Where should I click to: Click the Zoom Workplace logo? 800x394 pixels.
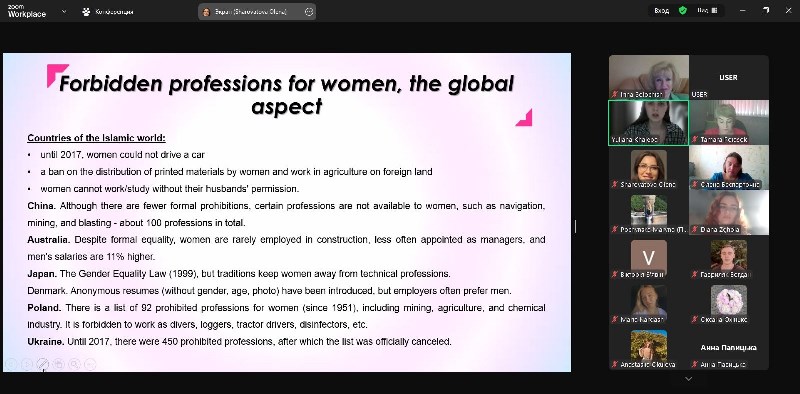click(x=27, y=11)
